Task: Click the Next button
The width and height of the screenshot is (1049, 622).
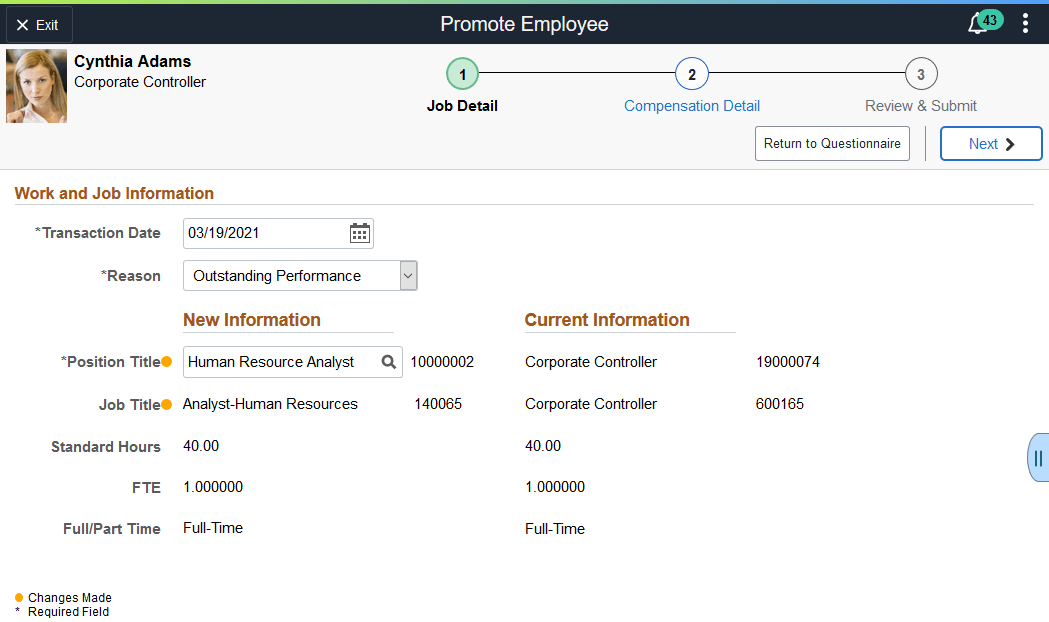Action: coord(990,143)
